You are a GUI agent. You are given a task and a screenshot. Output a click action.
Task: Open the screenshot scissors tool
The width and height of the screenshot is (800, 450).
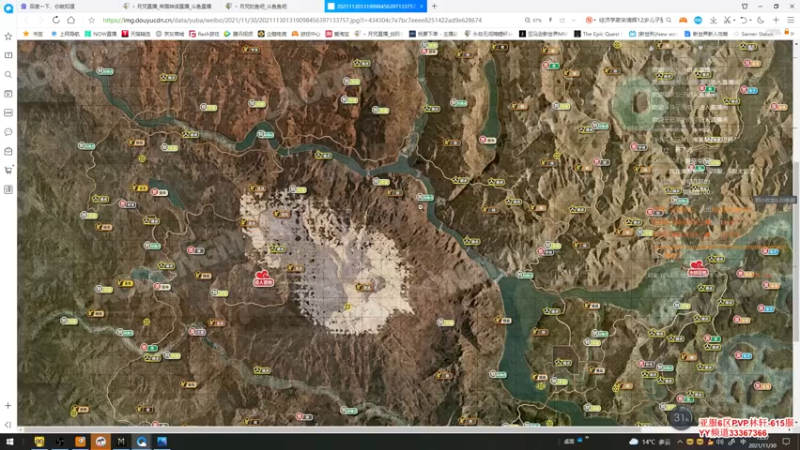[727, 20]
